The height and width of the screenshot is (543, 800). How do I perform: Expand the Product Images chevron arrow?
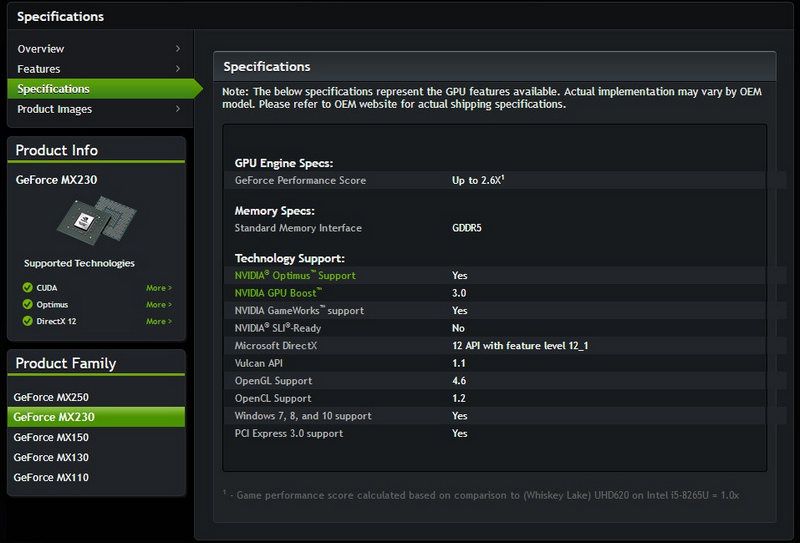click(178, 109)
